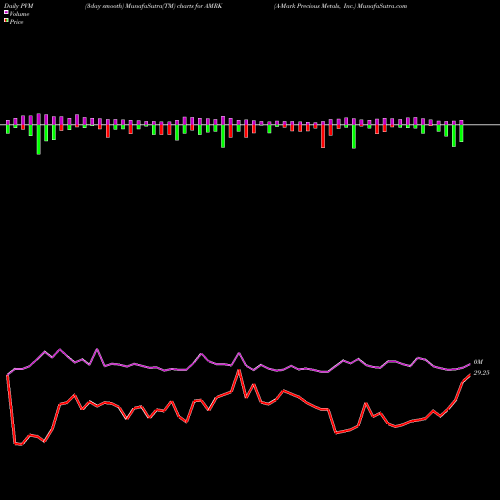500x500 pixels.
Task: Click the magenta Volume legend swatch
Action: click(6, 13)
